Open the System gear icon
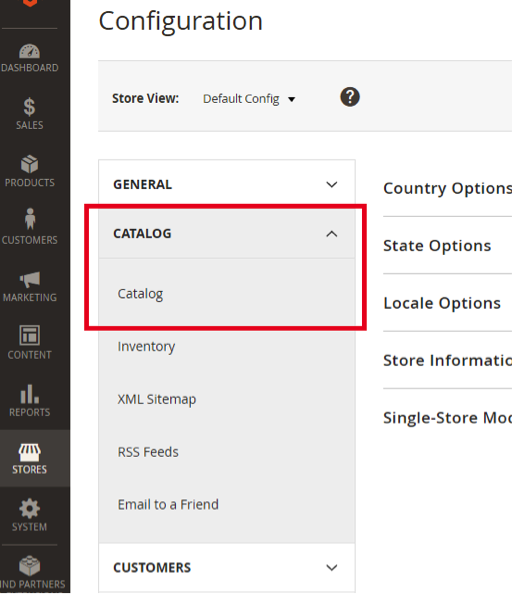512x594 pixels. point(30,508)
